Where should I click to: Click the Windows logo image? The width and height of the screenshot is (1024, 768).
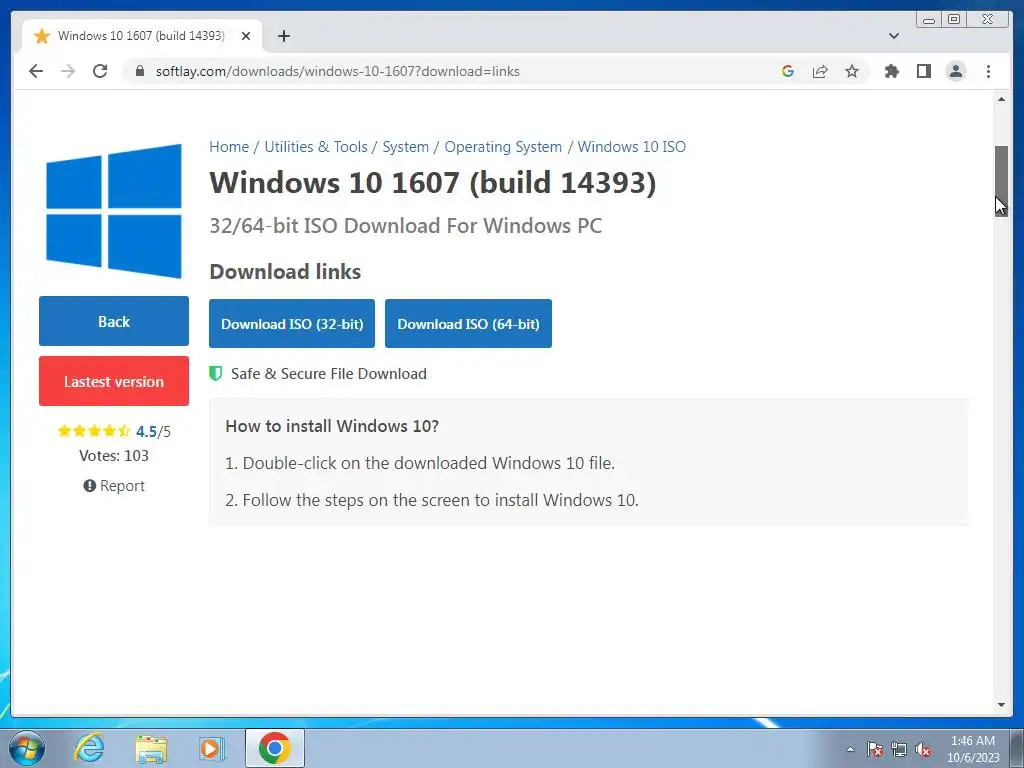point(114,211)
